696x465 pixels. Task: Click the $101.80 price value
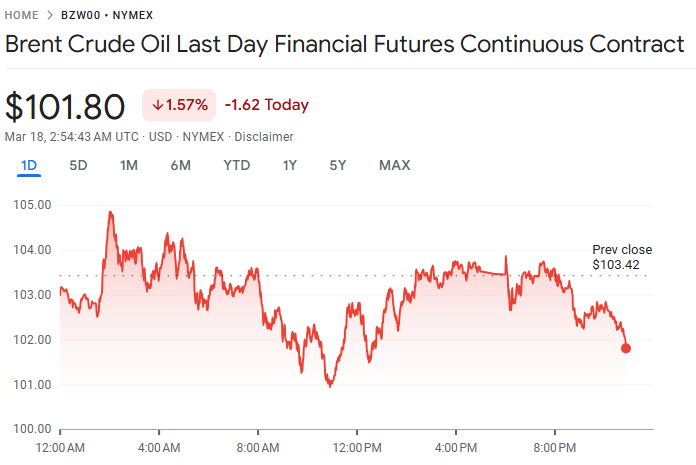65,106
